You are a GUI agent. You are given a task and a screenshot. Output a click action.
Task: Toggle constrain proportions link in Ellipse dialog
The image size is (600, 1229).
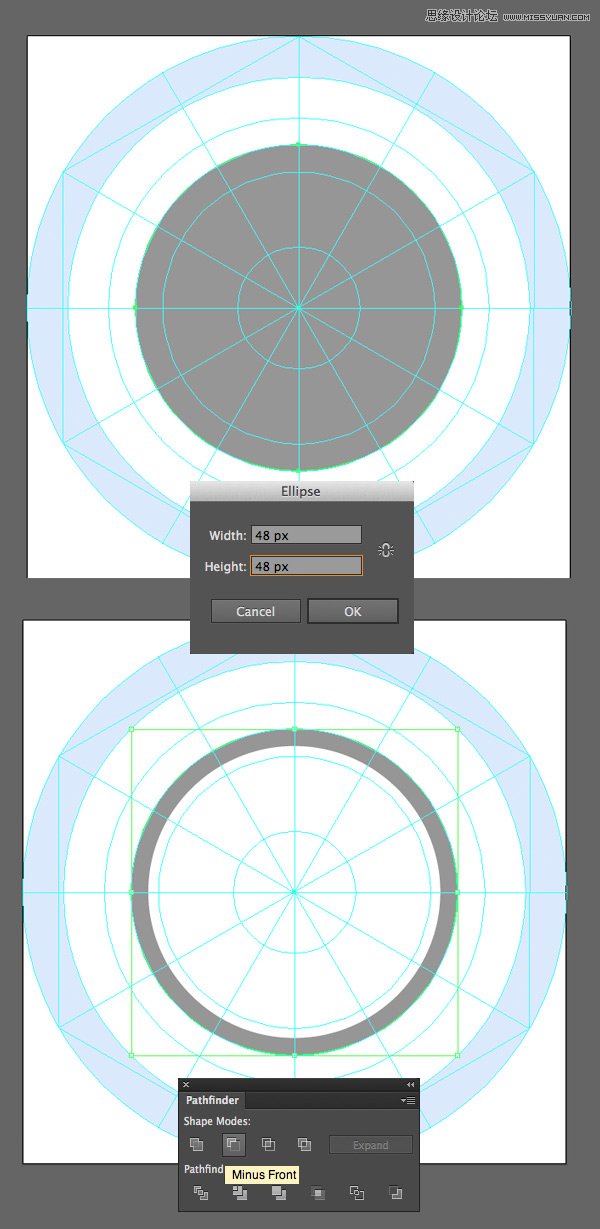click(x=387, y=550)
